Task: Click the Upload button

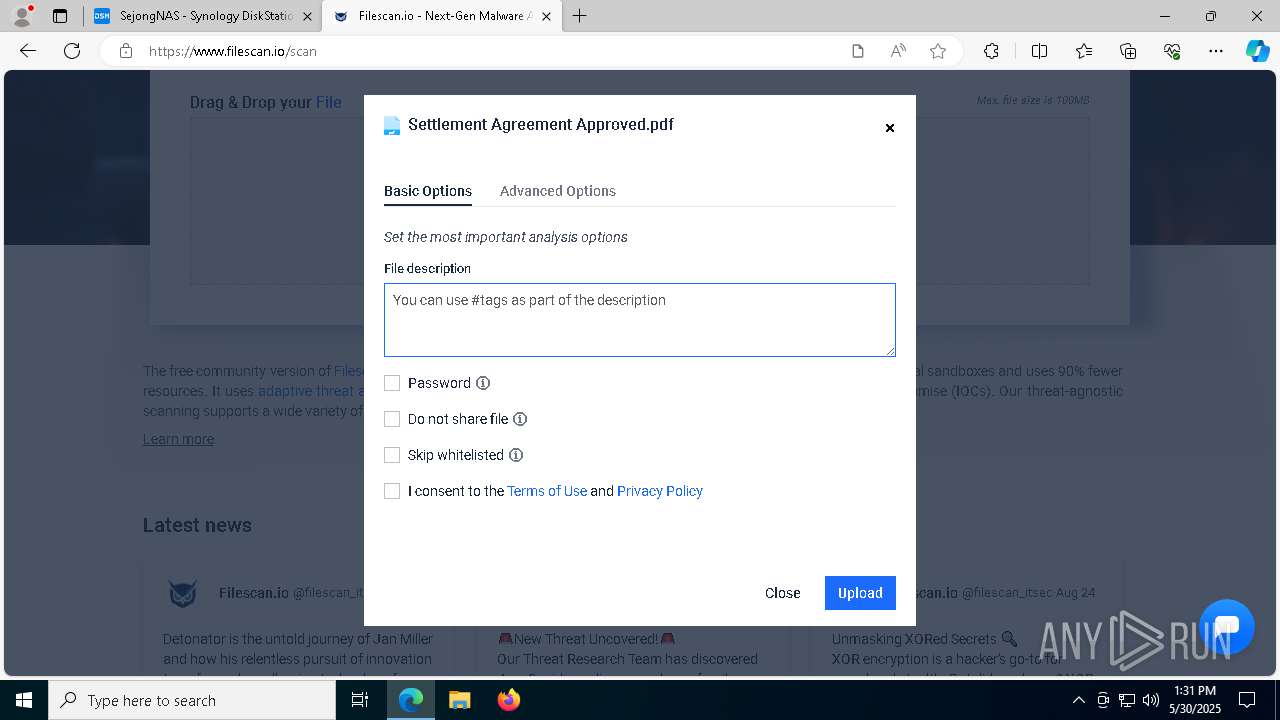Action: [860, 593]
